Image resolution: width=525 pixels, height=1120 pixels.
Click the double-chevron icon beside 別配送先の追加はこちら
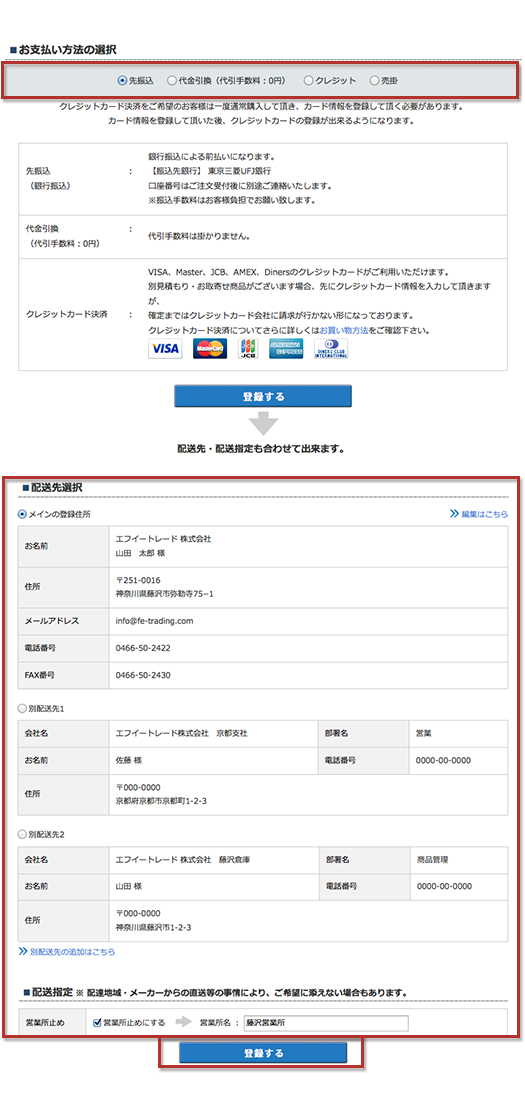[x=23, y=951]
